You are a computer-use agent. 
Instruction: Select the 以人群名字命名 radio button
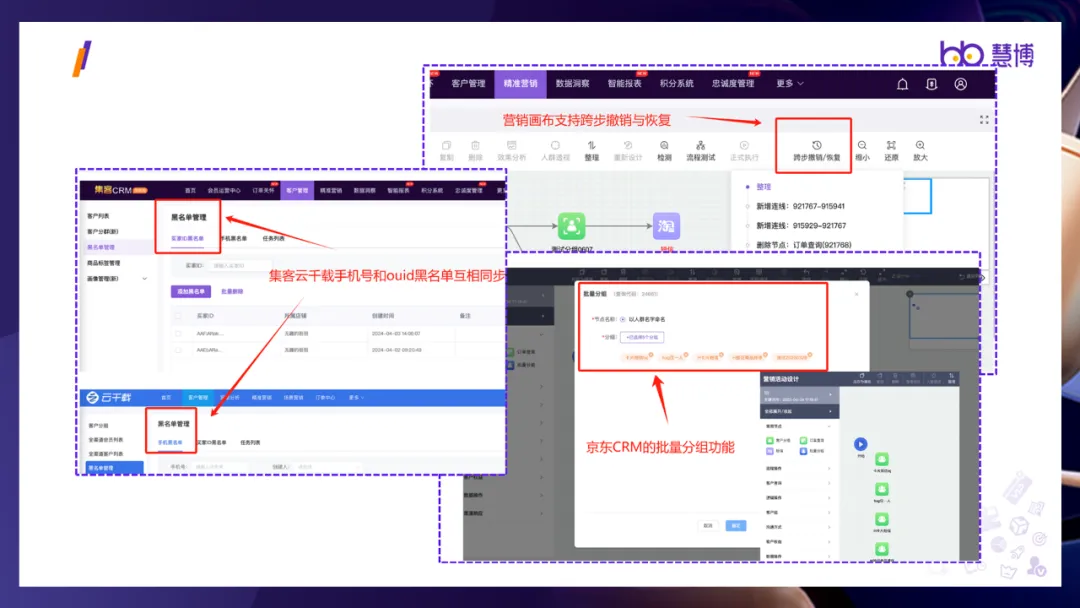click(624, 319)
